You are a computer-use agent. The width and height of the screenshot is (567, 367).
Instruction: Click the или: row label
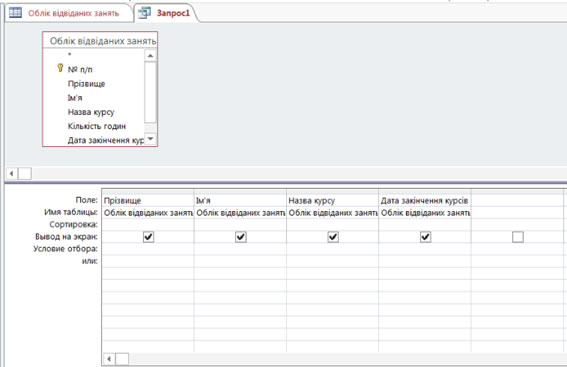tap(89, 261)
